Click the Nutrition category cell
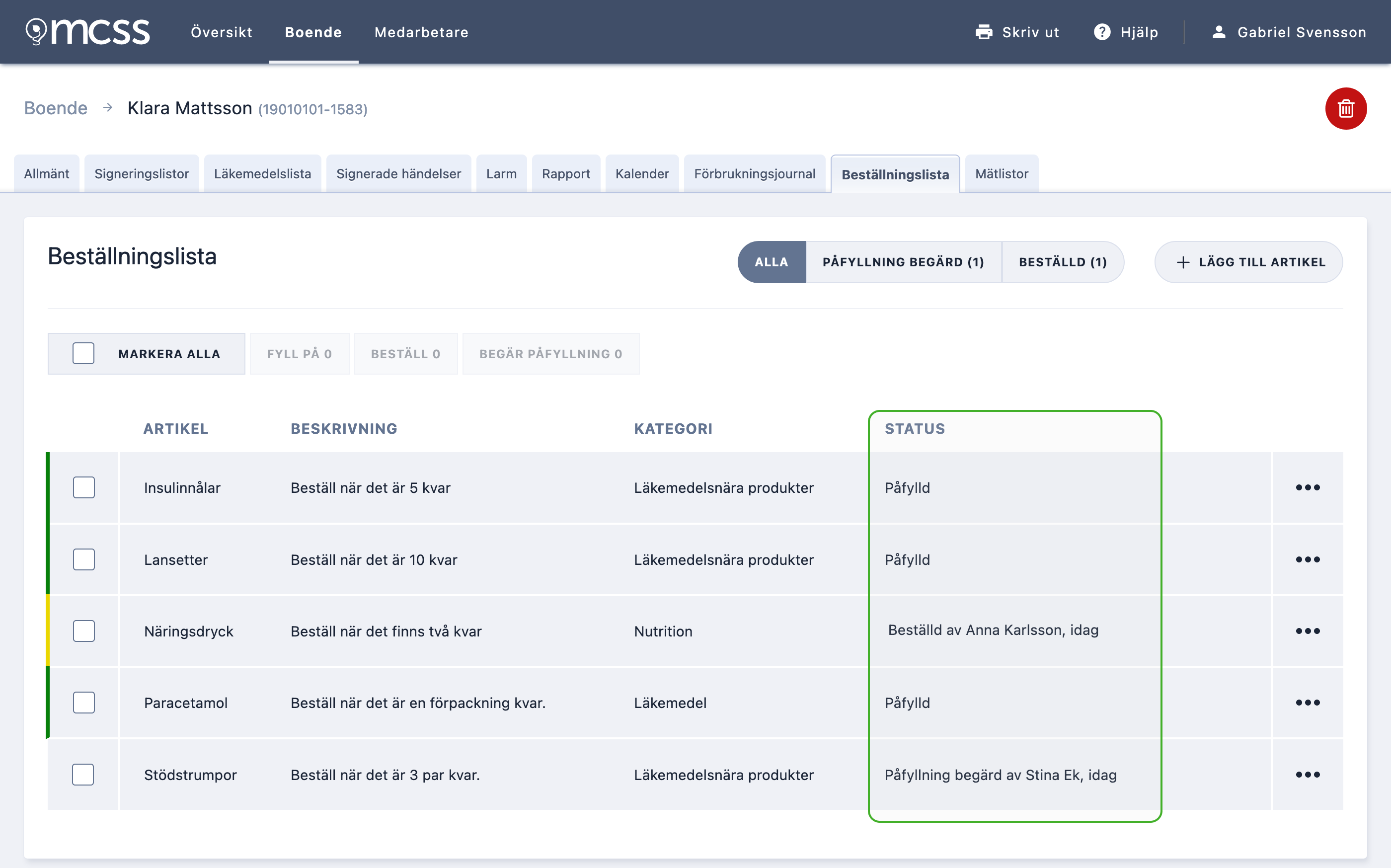The width and height of the screenshot is (1391, 868). pos(663,631)
